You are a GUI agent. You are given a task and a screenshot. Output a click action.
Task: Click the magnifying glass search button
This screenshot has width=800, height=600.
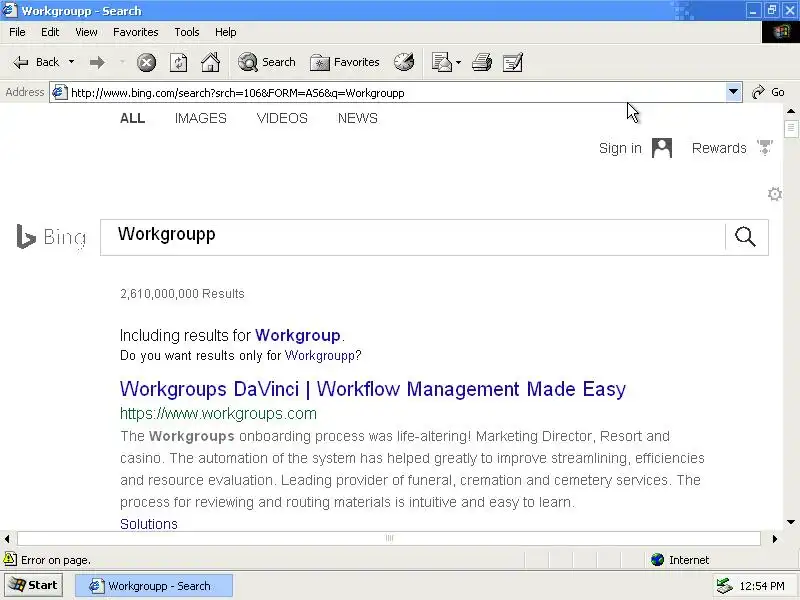click(745, 237)
